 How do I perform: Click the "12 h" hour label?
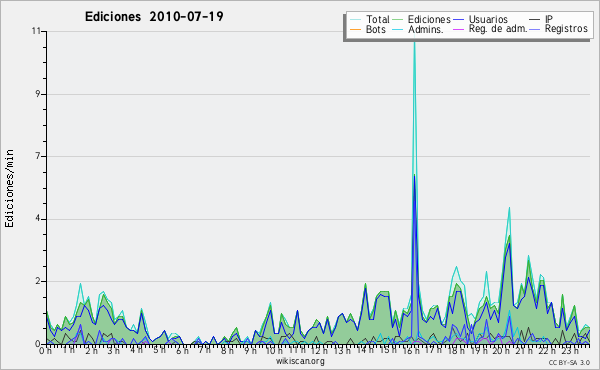pyautogui.click(x=319, y=350)
